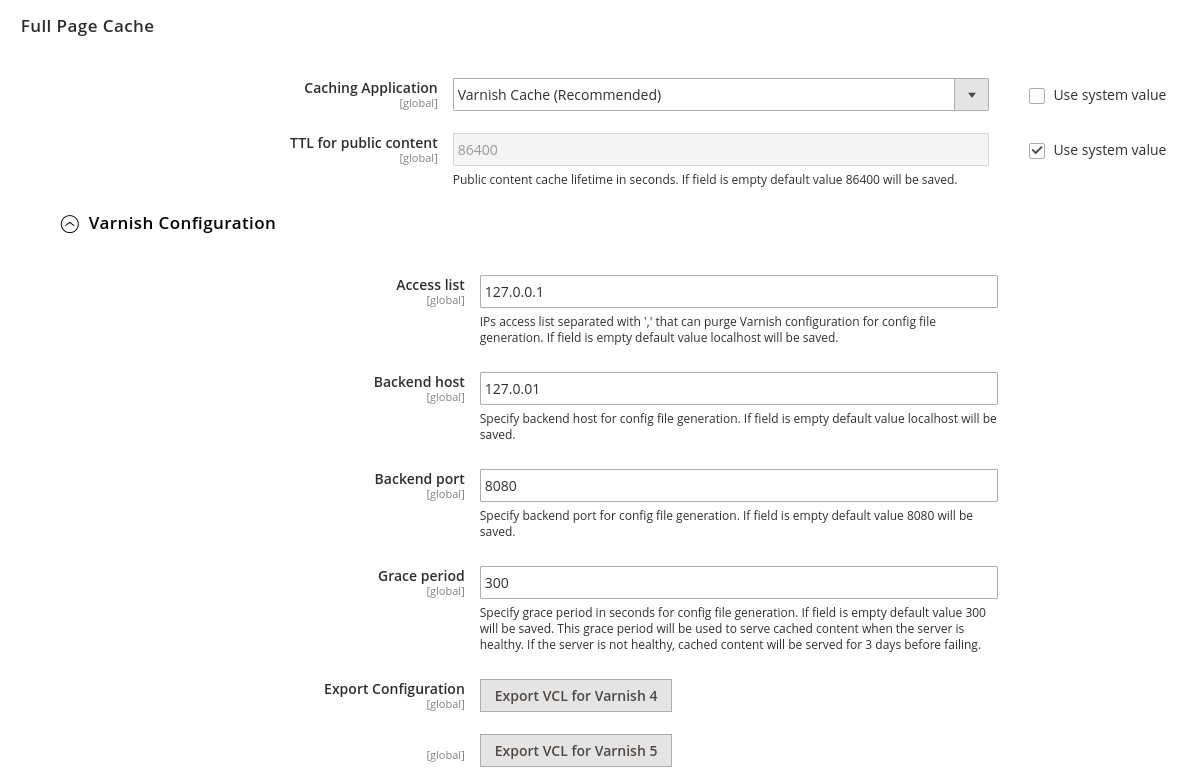Click Export VCL for Varnish 4
The image size is (1194, 779).
(575, 695)
